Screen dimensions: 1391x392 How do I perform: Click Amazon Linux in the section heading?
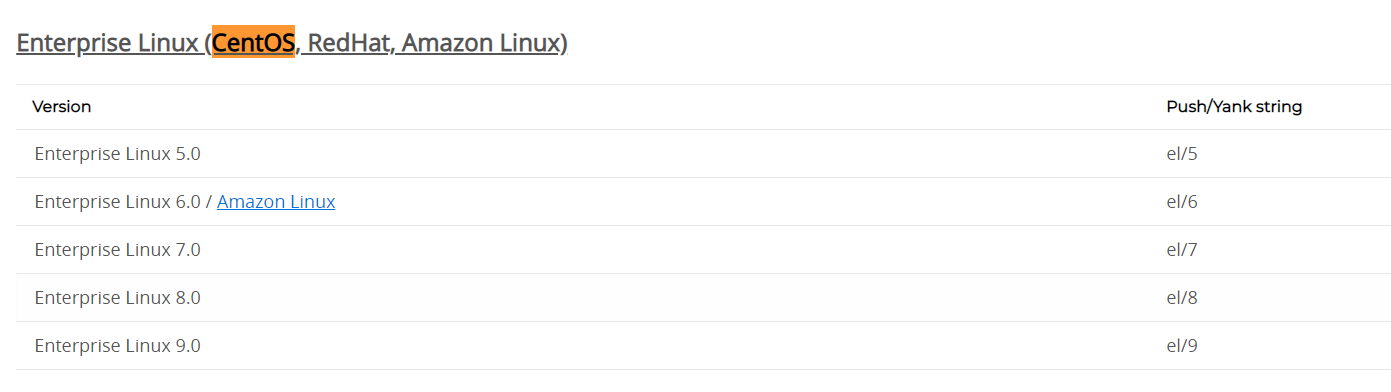(481, 43)
